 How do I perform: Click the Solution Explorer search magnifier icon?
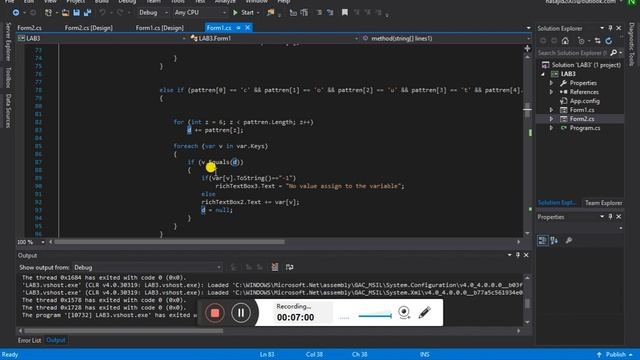point(613,53)
